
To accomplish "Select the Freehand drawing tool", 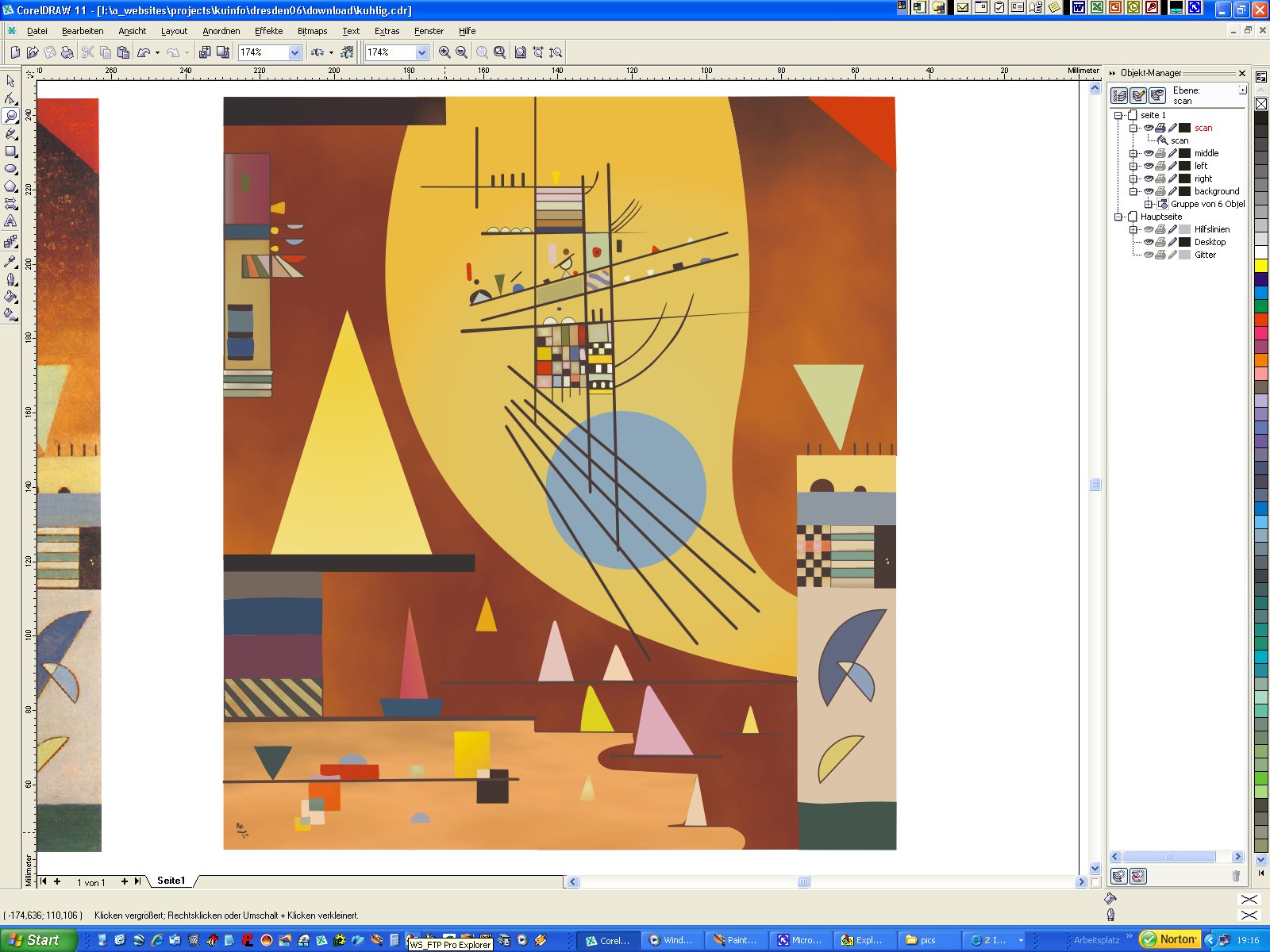I will click(10, 133).
